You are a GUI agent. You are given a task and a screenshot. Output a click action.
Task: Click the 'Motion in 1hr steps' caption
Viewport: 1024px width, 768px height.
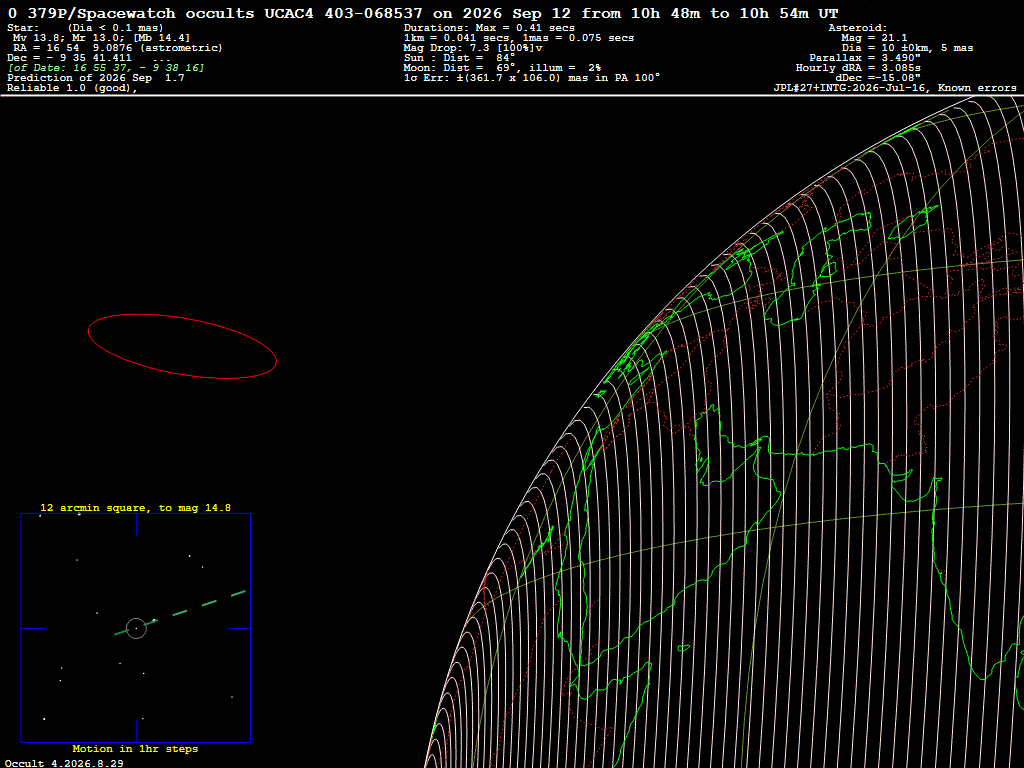click(x=135, y=748)
